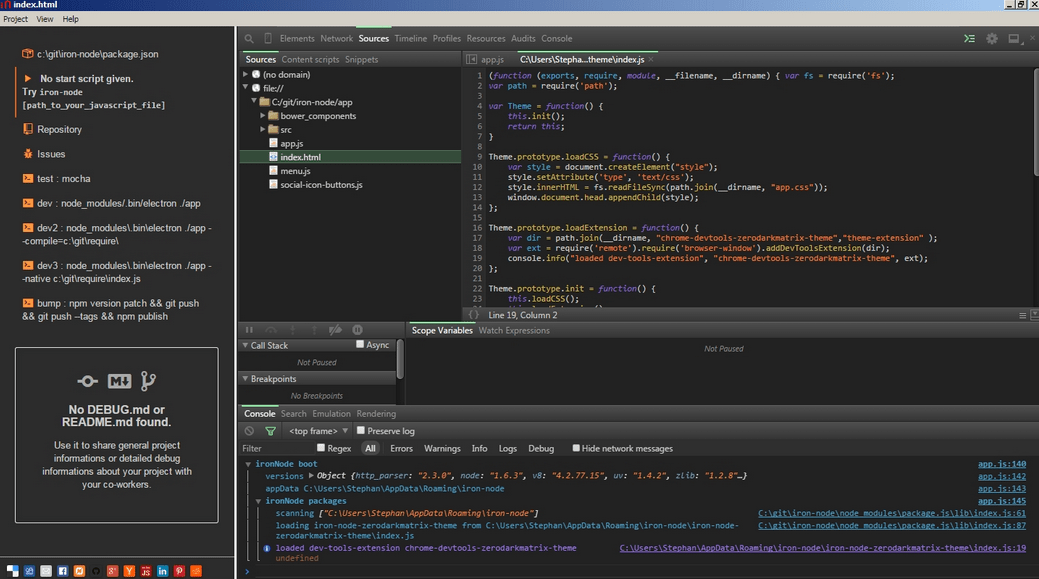
Task: Share via the Facebook icon
Action: pyautogui.click(x=63, y=571)
